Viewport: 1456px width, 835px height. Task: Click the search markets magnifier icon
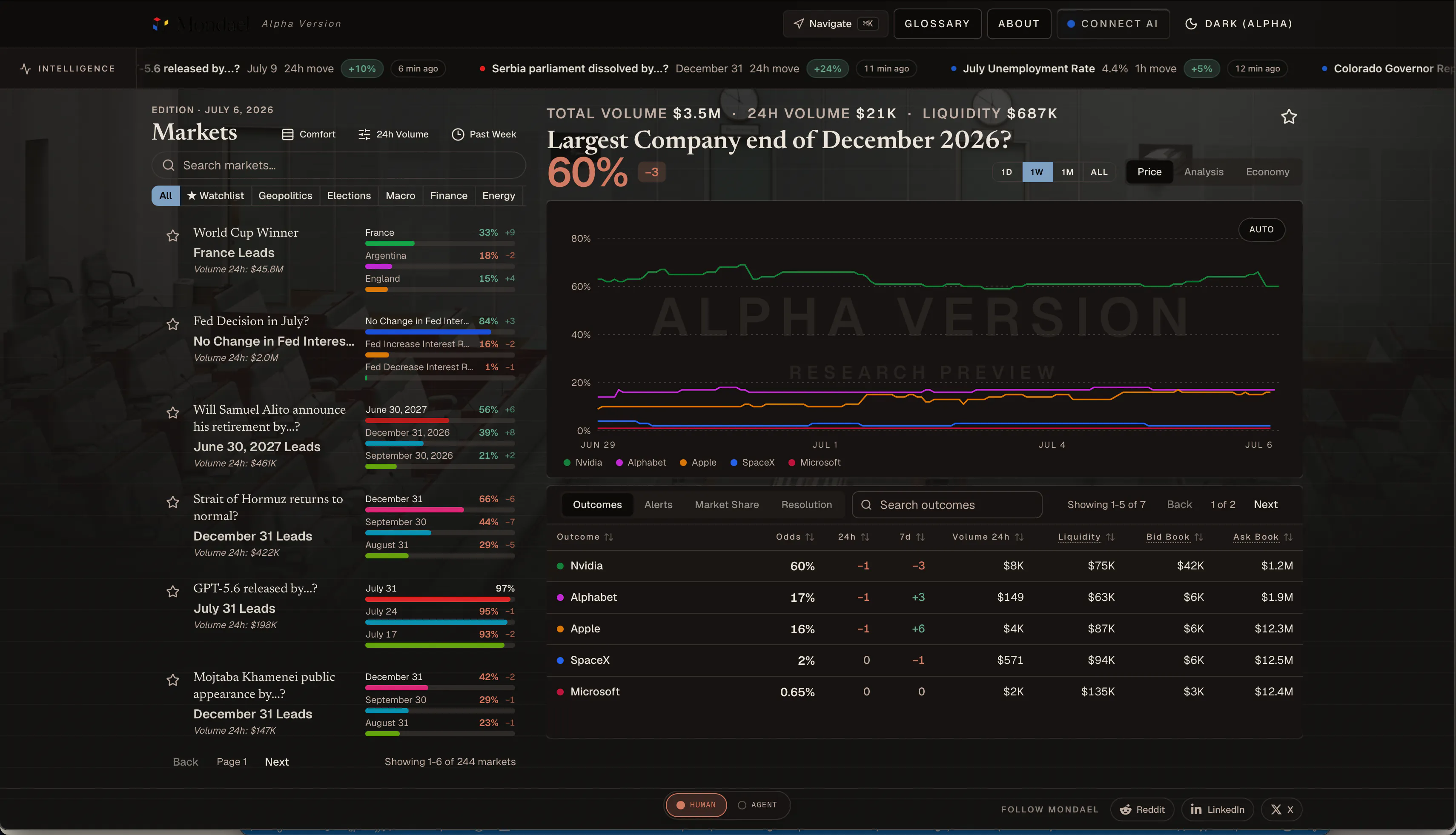168,165
